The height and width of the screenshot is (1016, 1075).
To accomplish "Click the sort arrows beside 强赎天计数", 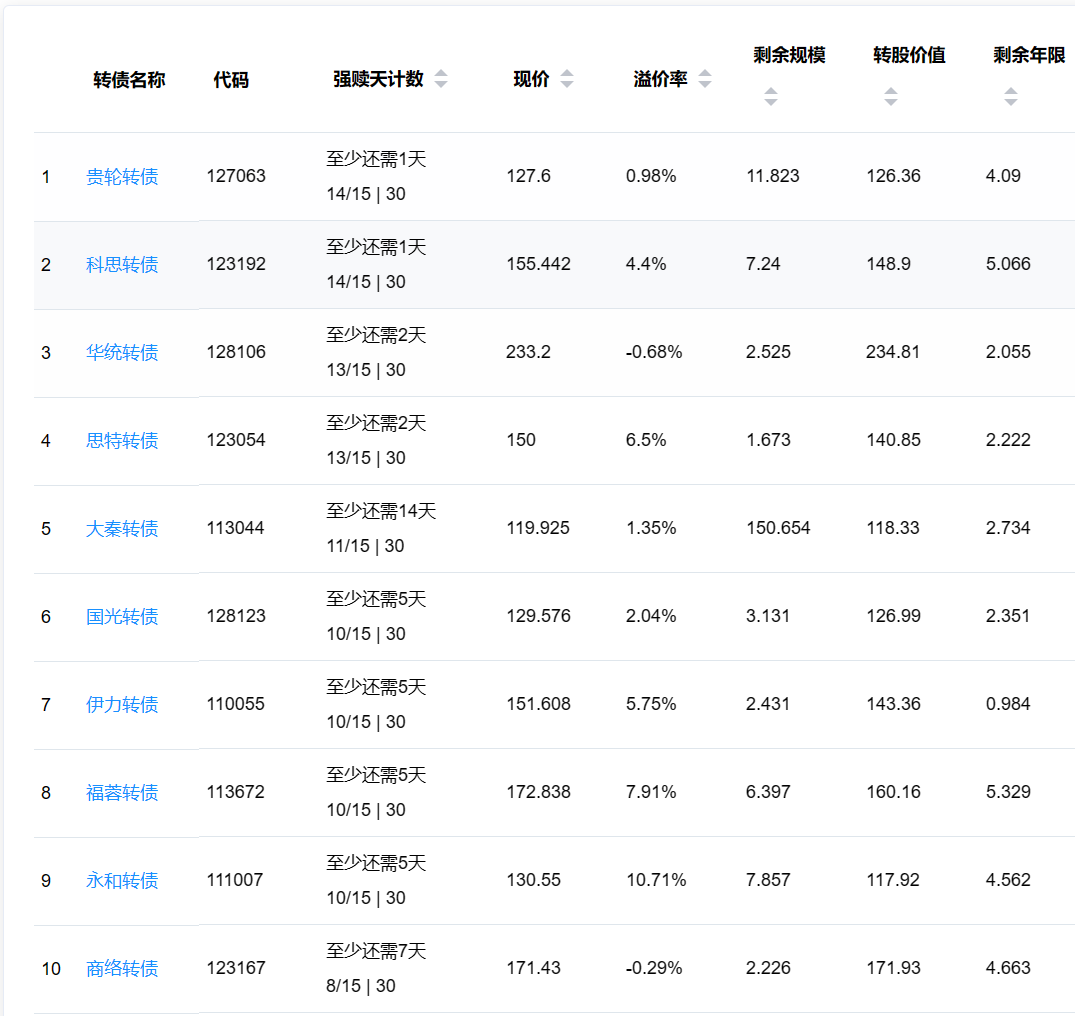I will (x=441, y=80).
